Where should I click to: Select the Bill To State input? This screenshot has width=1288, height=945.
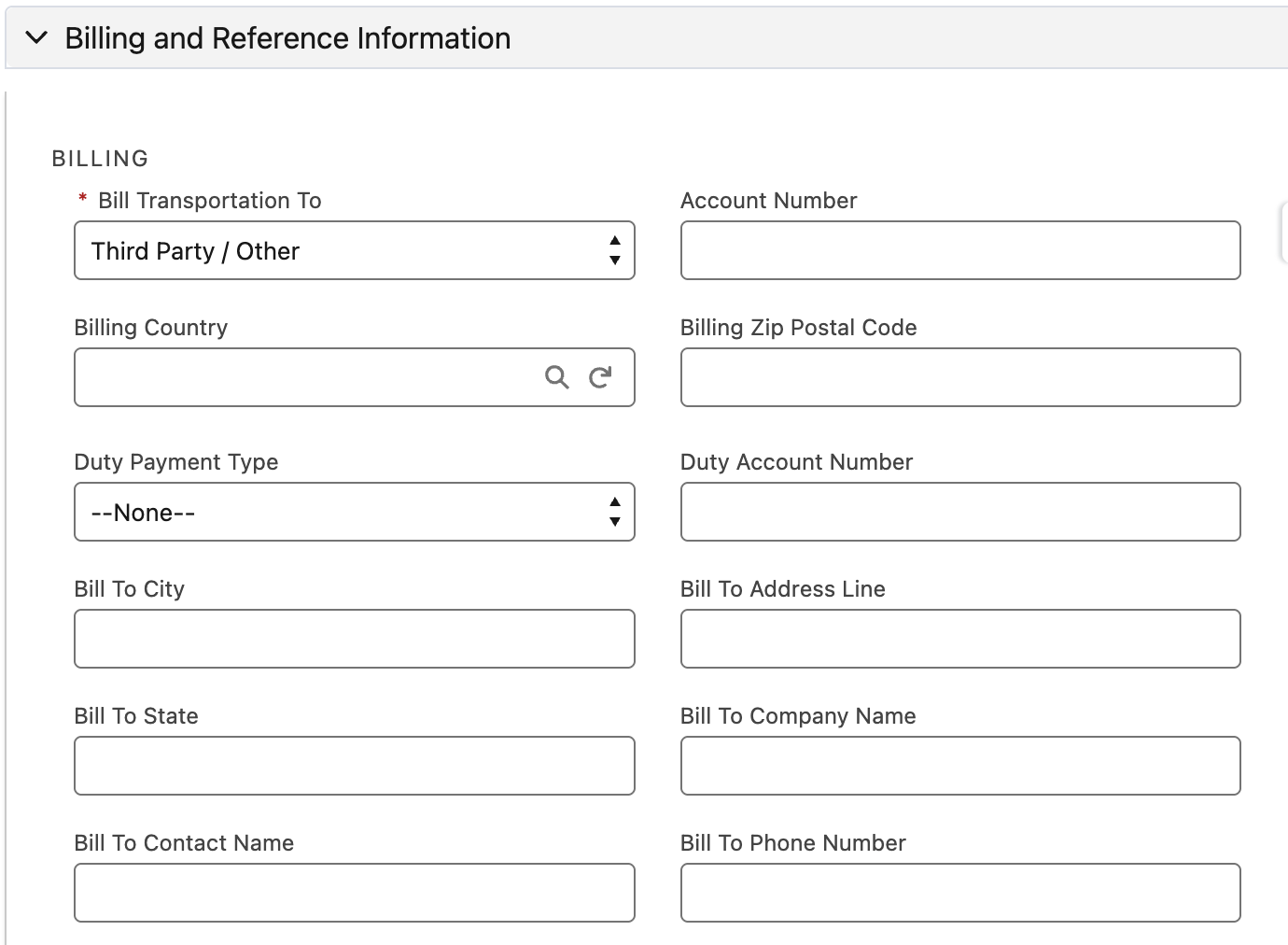(354, 766)
